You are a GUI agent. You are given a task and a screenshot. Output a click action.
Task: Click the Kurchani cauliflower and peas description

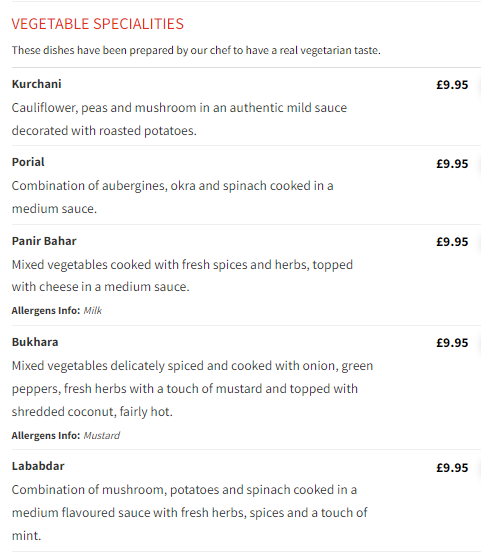(179, 119)
